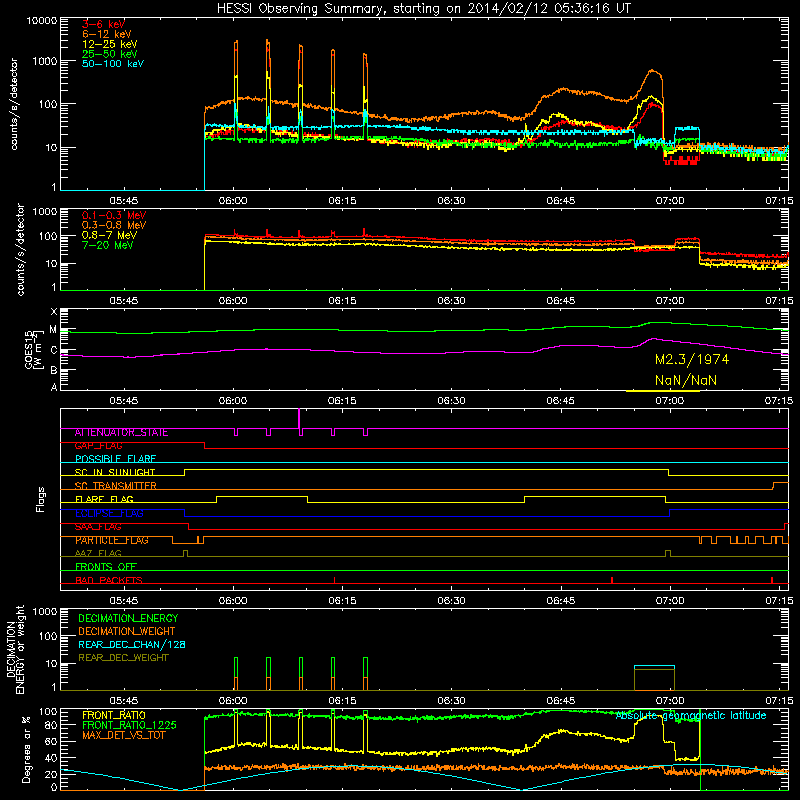The height and width of the screenshot is (800, 800).
Task: Click the HESSI Observing Summary plot title
Action: [x=423, y=8]
